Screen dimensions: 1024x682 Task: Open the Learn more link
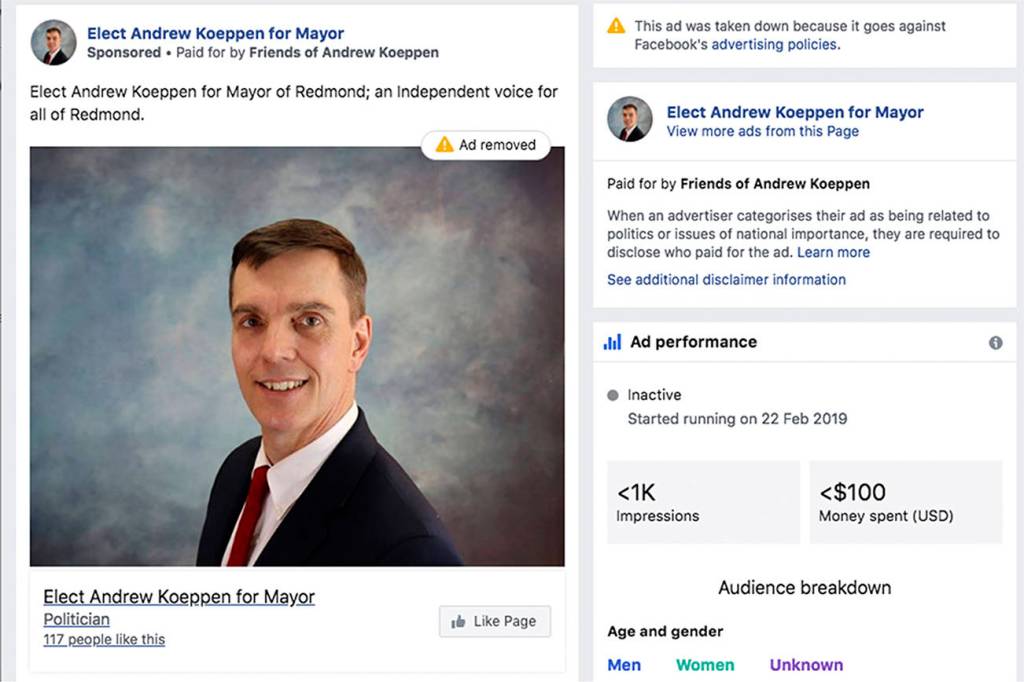833,253
